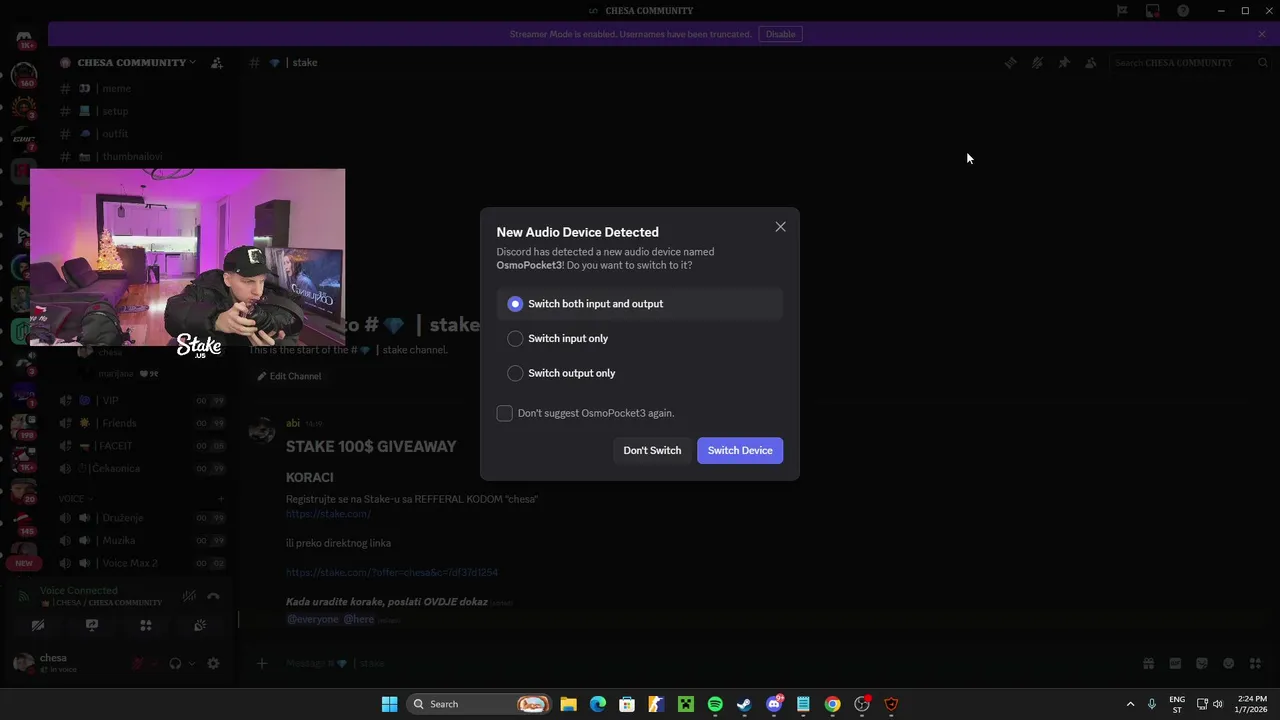This screenshot has width=1280, height=720.
Task: Open the stake.com offer=chesa direct link
Action: point(392,573)
